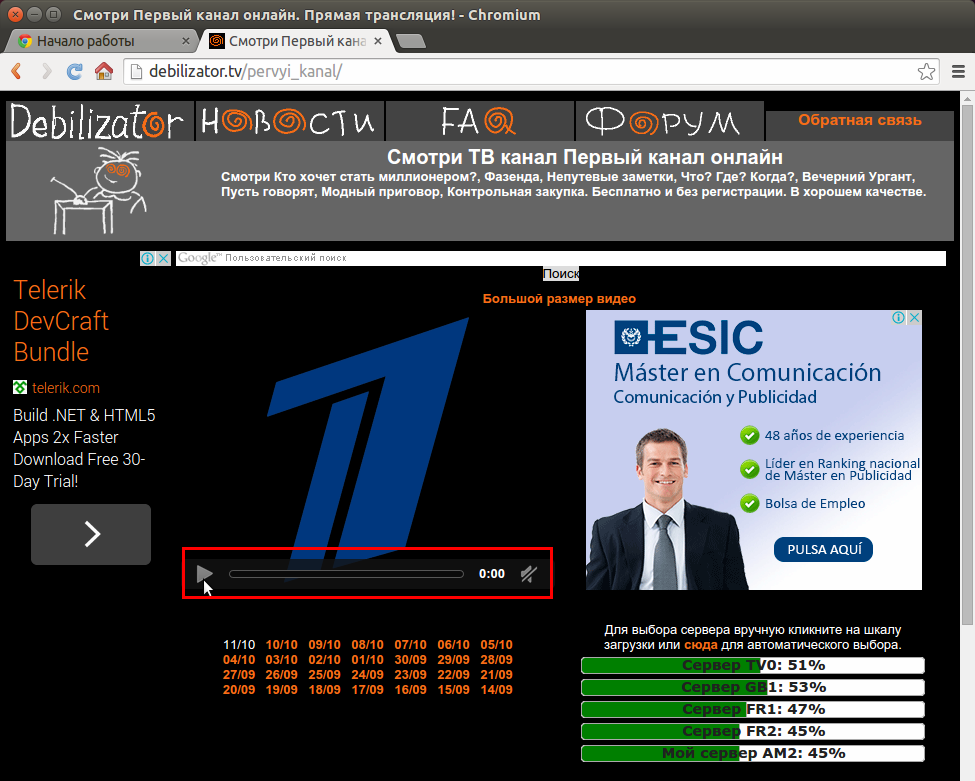Viewport: 975px width, 781px height.
Task: Select the Сервер FR1 load bar
Action: (753, 709)
